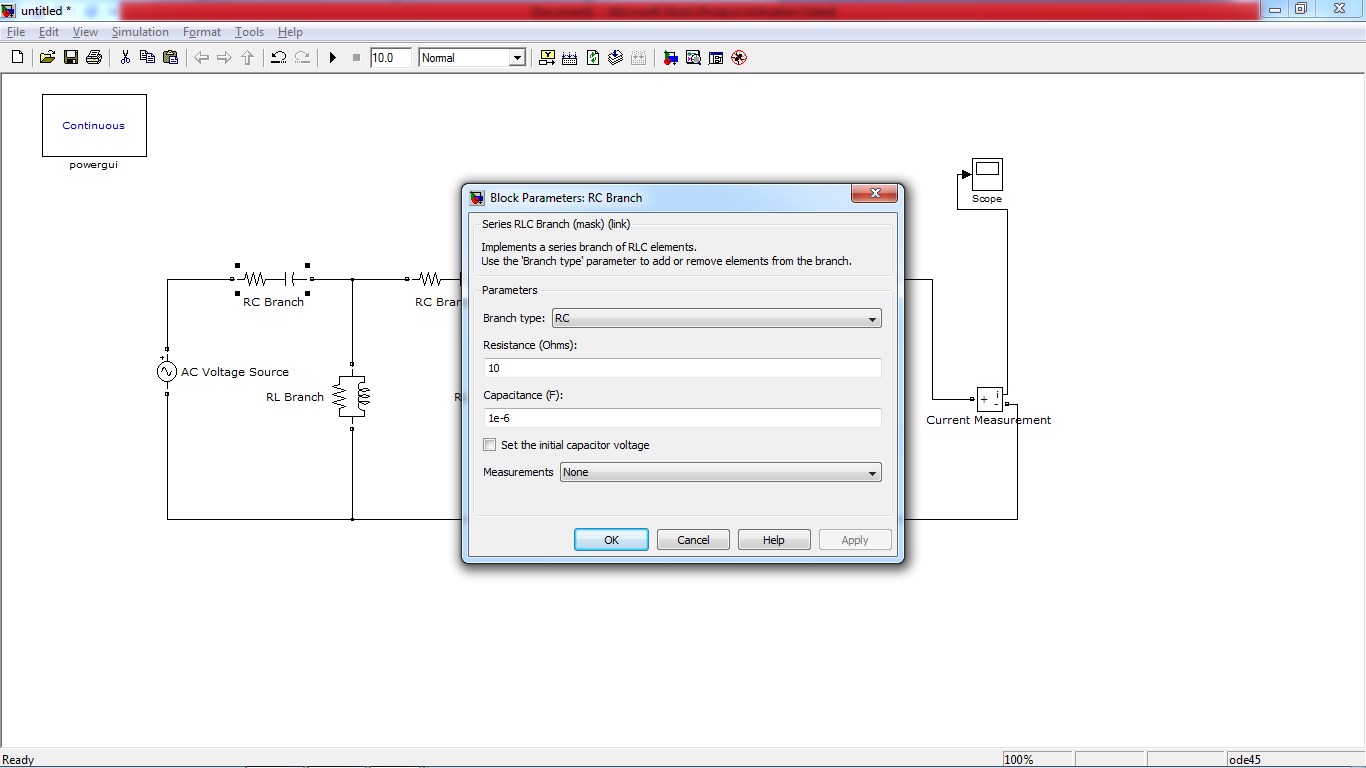Click the simulation stop time field

(x=389, y=57)
